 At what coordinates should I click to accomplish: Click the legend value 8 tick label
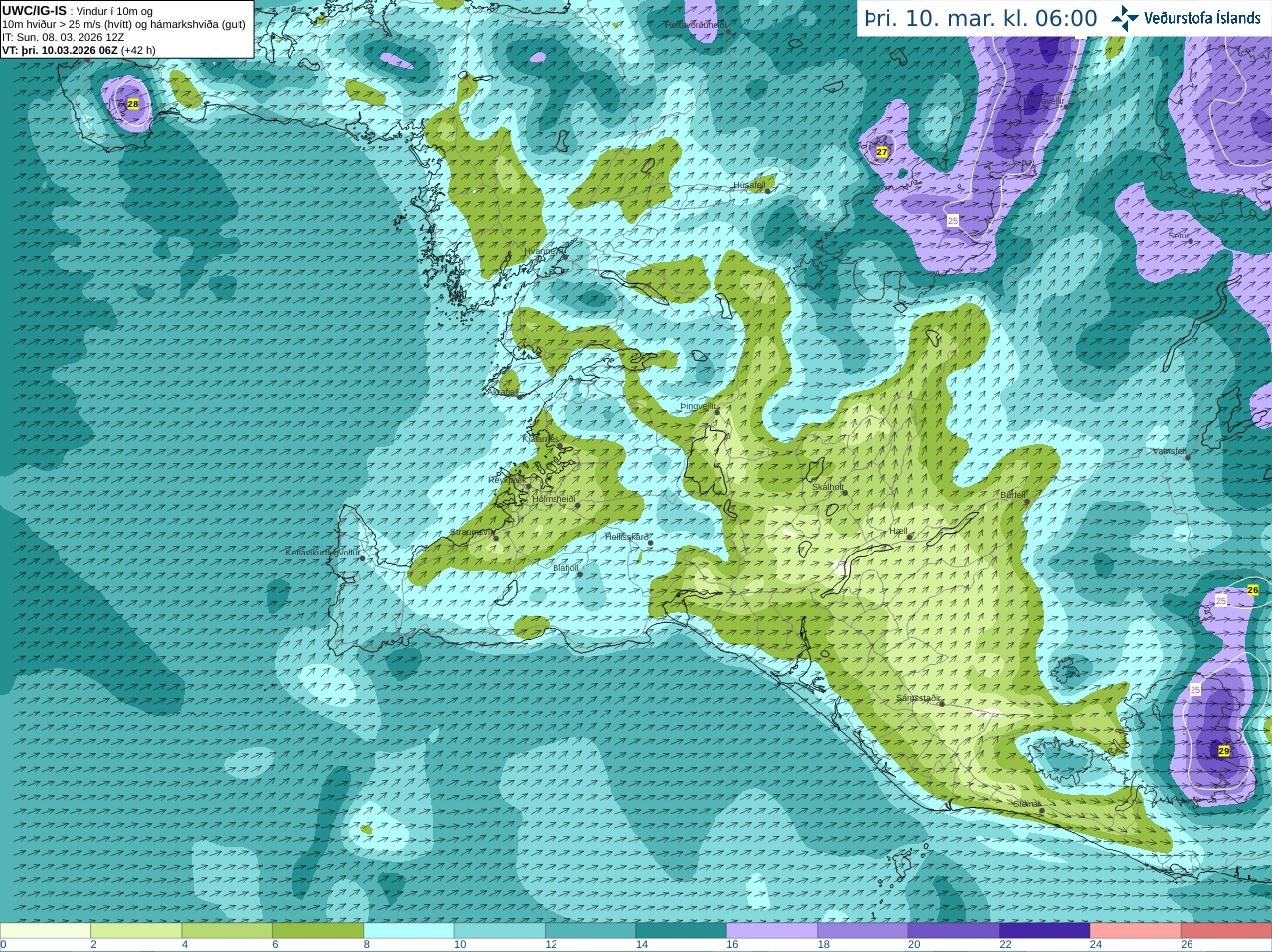point(367,945)
